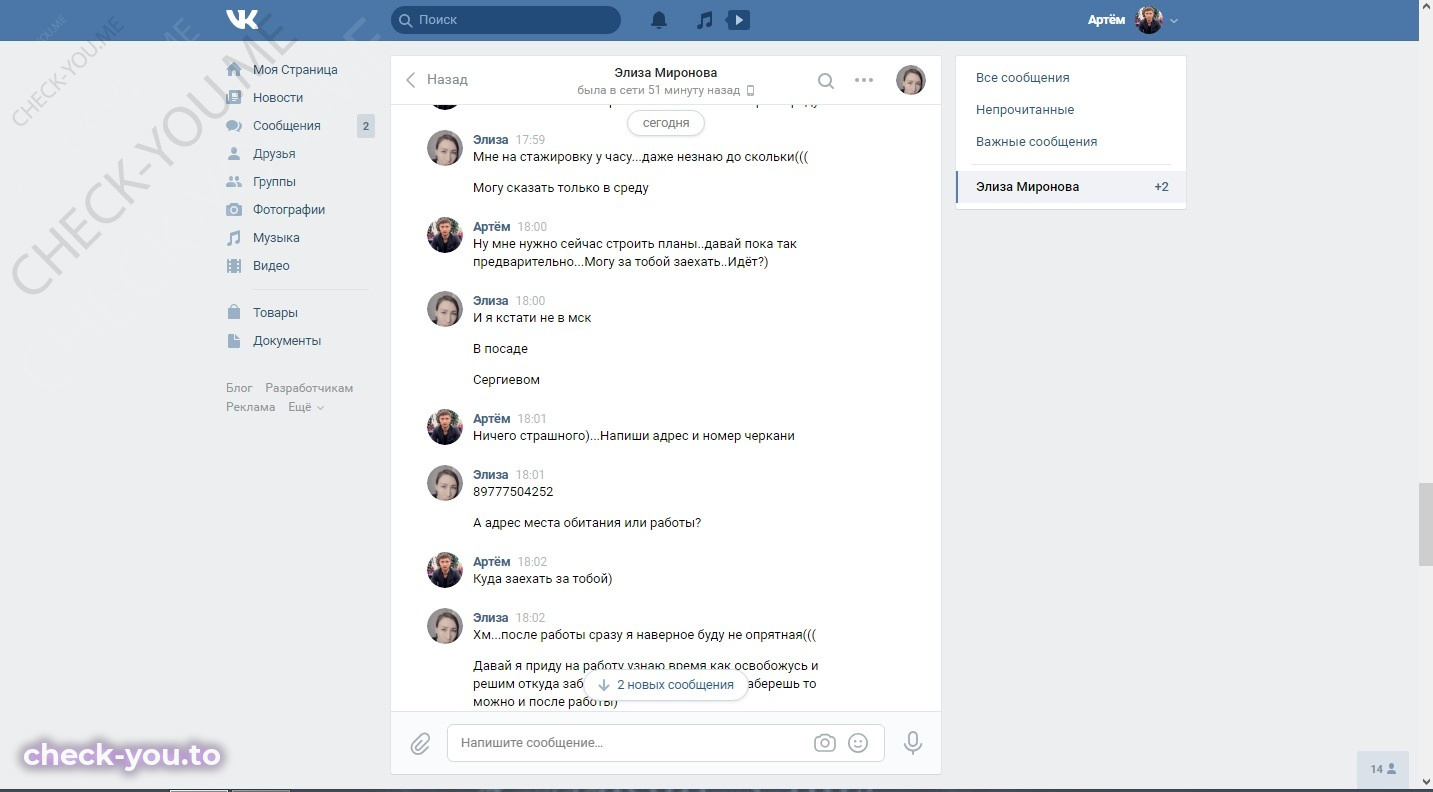
Task: Click the camera icon beside Фотографии
Action: coord(234,210)
